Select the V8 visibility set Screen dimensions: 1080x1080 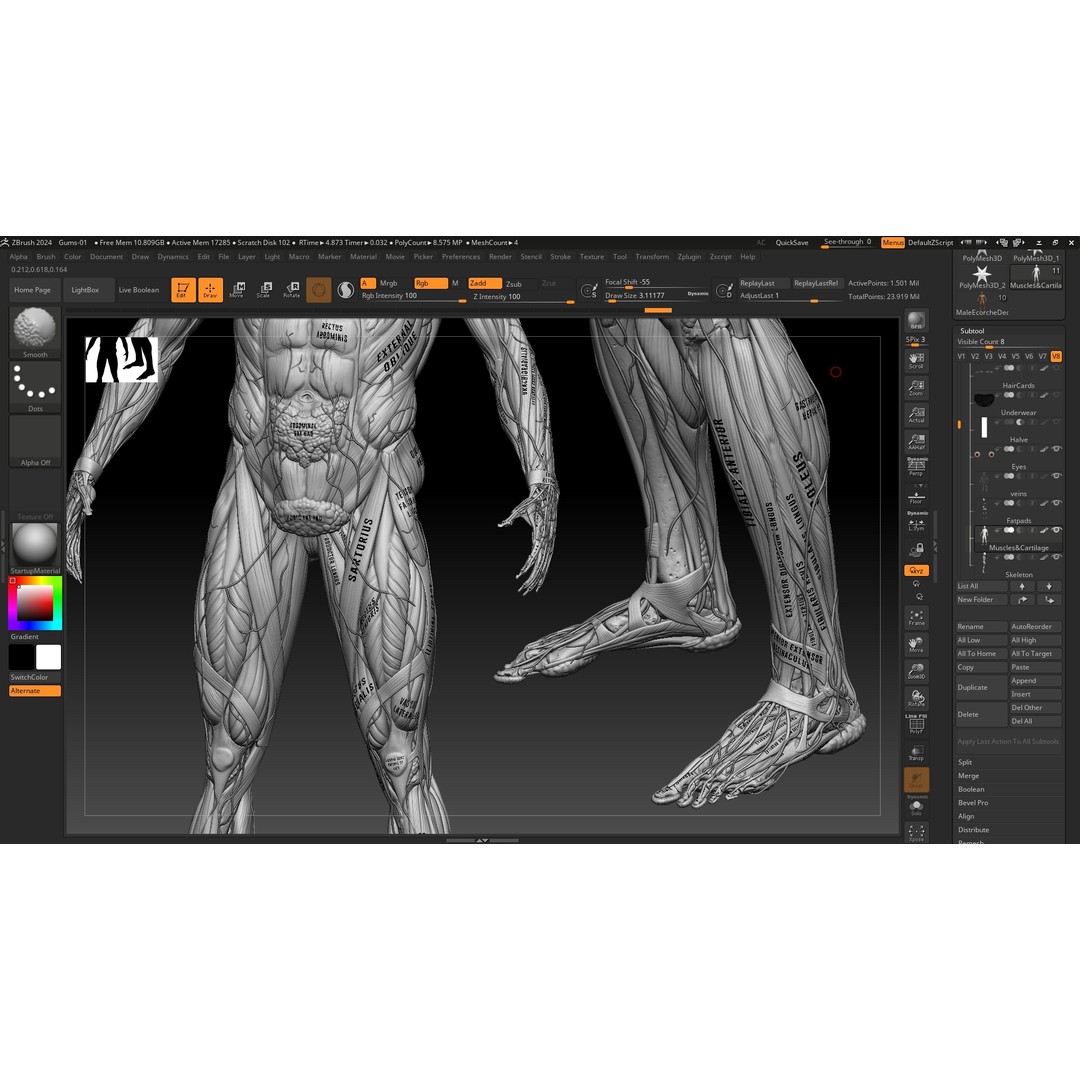pyautogui.click(x=1056, y=356)
